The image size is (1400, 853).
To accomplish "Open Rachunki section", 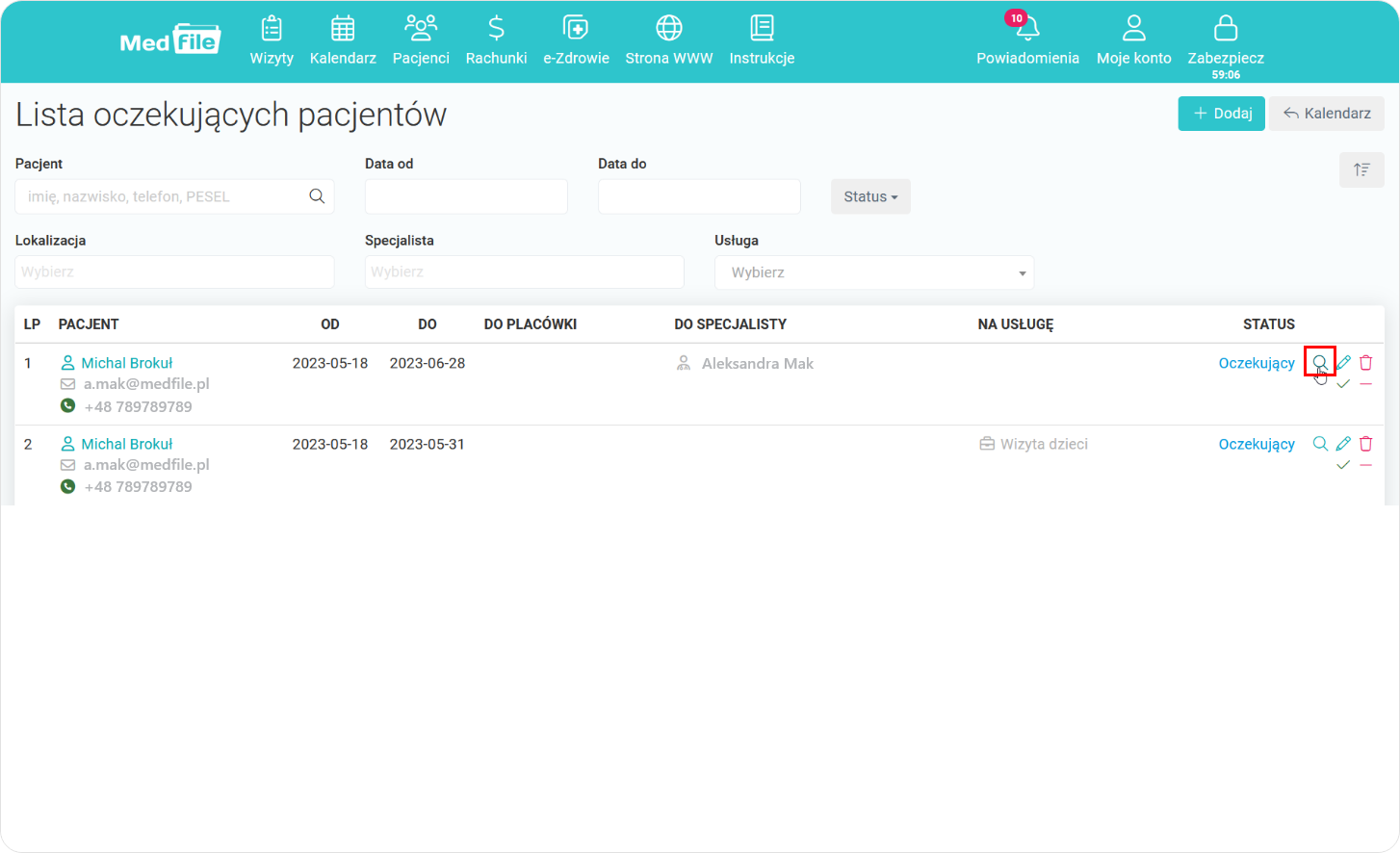I will pyautogui.click(x=496, y=40).
